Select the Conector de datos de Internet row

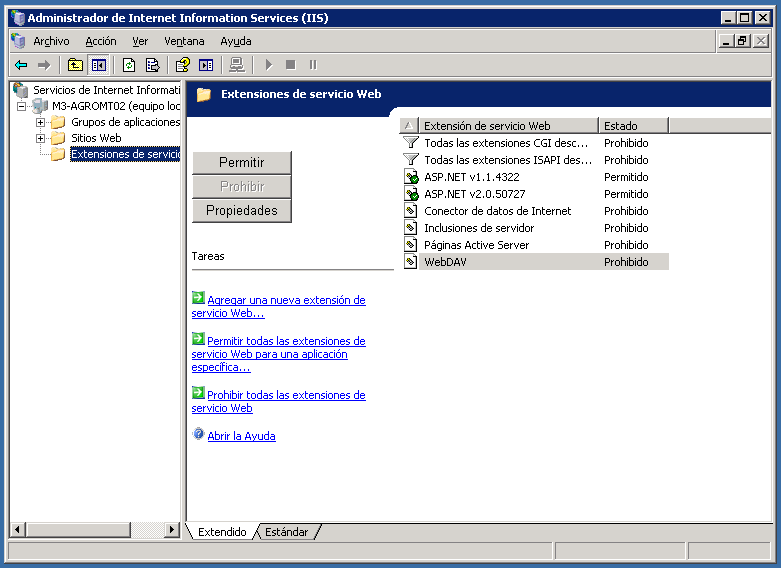(x=535, y=211)
